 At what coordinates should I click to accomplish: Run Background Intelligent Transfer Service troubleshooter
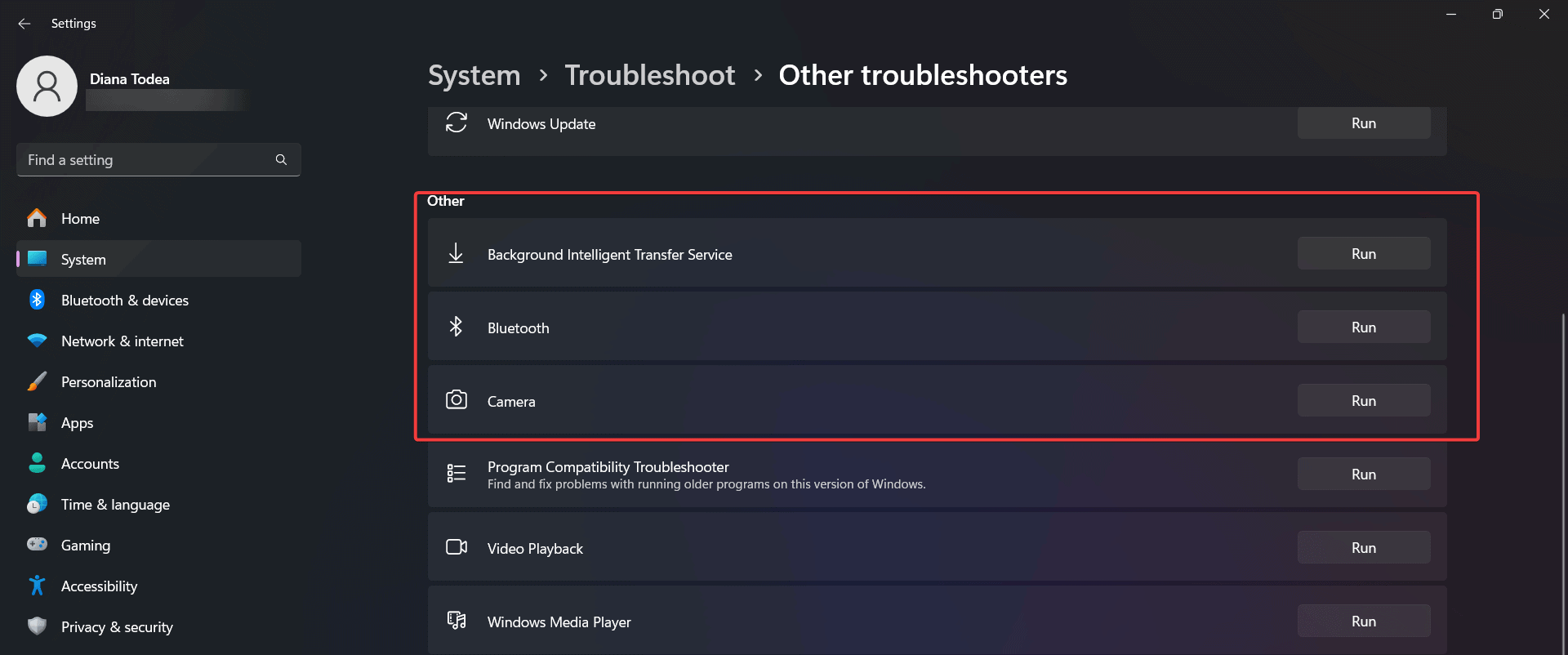[x=1363, y=254]
